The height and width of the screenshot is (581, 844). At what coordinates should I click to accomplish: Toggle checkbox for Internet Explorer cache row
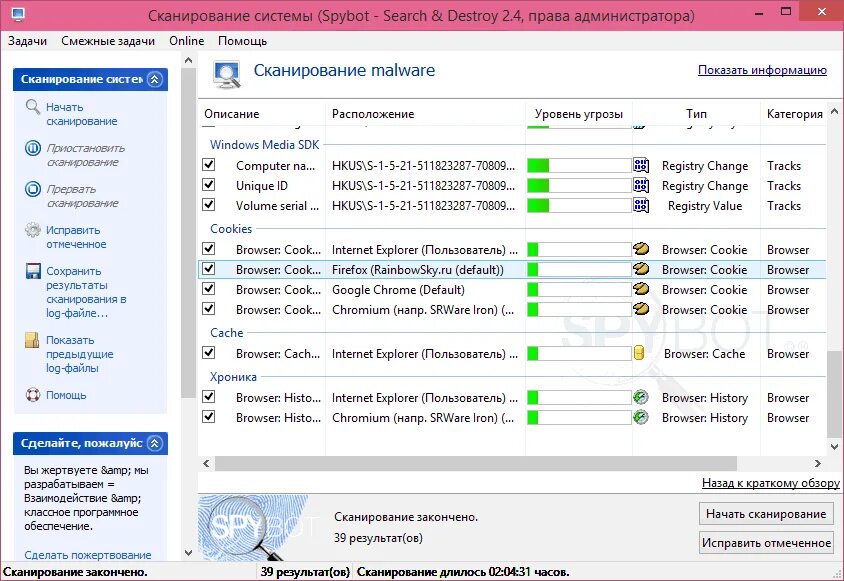pos(209,353)
